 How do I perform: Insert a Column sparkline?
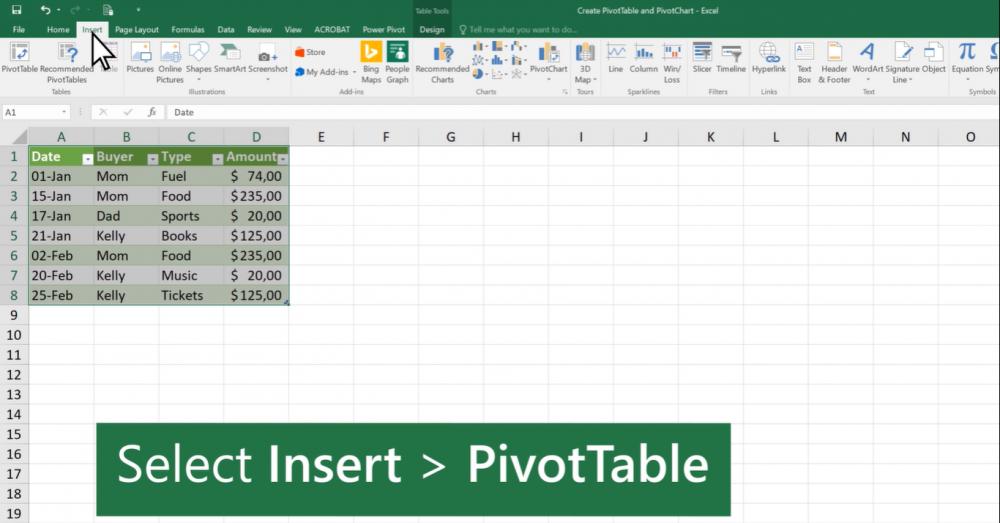643,58
